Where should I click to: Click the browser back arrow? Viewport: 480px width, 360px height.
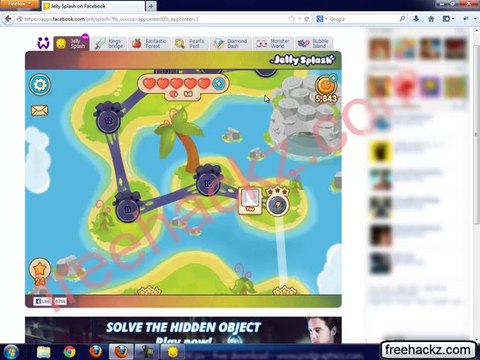(8, 19)
